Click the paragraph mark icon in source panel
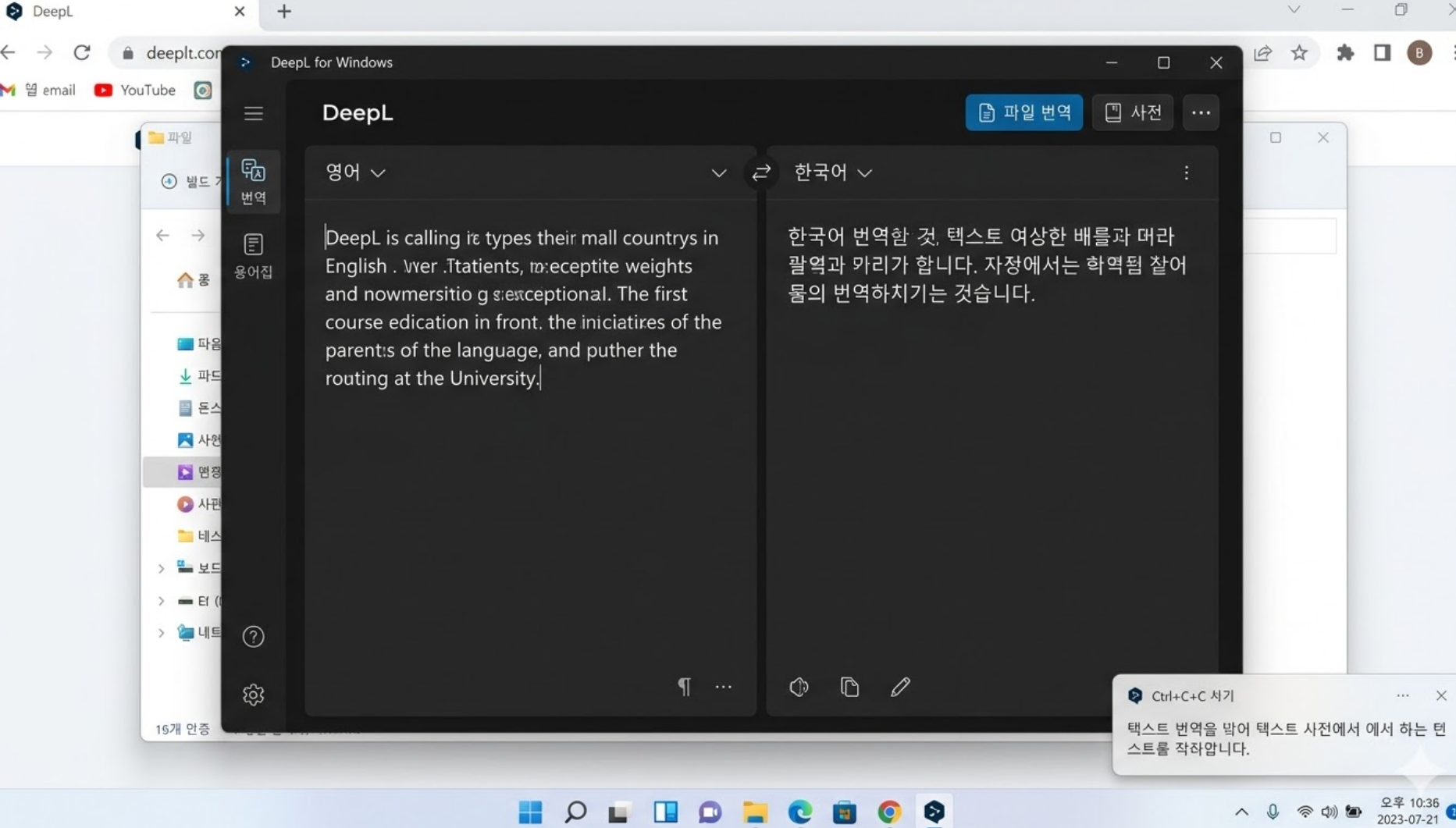The width and height of the screenshot is (1456, 828). click(684, 687)
